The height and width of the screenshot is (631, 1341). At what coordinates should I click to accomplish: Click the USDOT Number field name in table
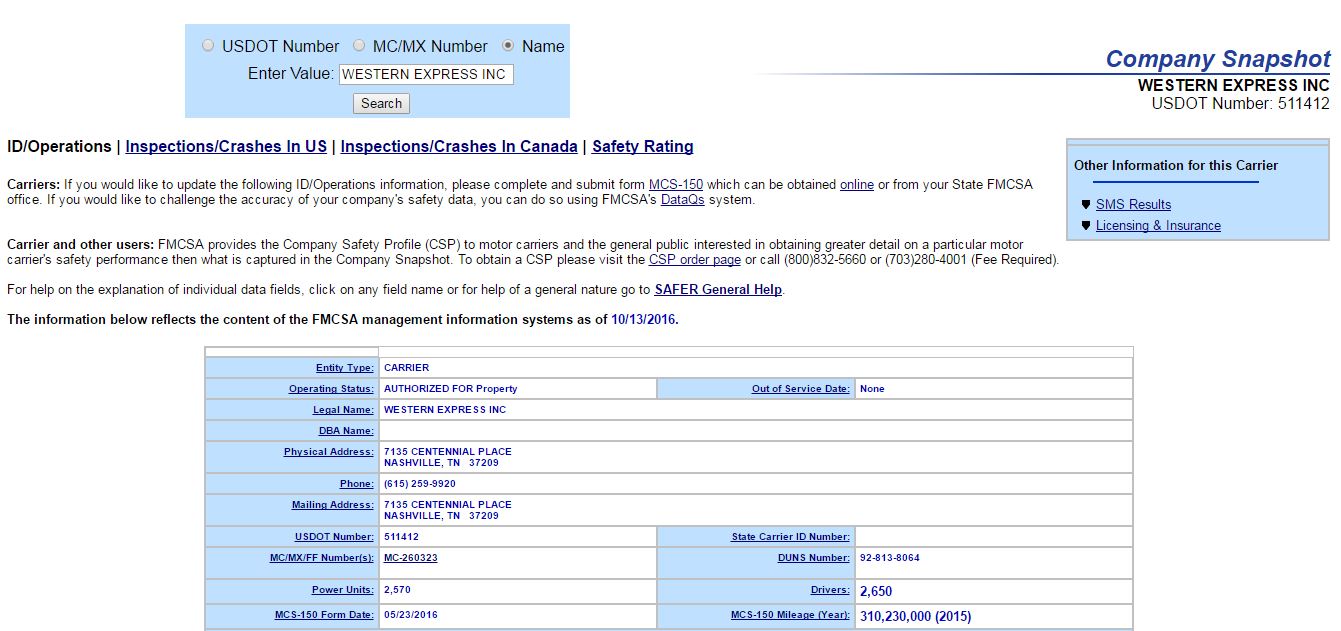334,537
